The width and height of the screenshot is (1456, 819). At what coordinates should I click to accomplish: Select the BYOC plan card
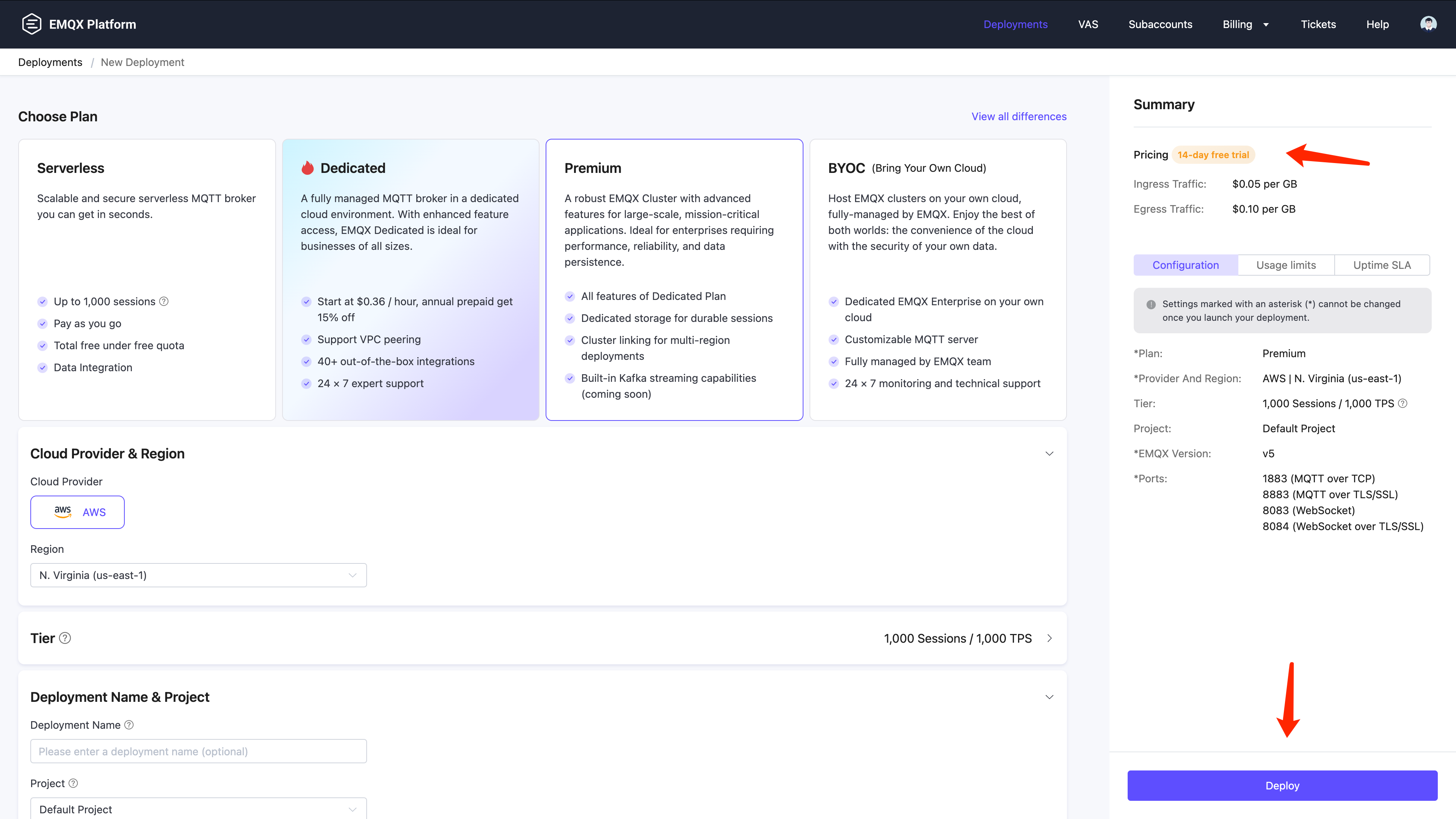(938, 280)
